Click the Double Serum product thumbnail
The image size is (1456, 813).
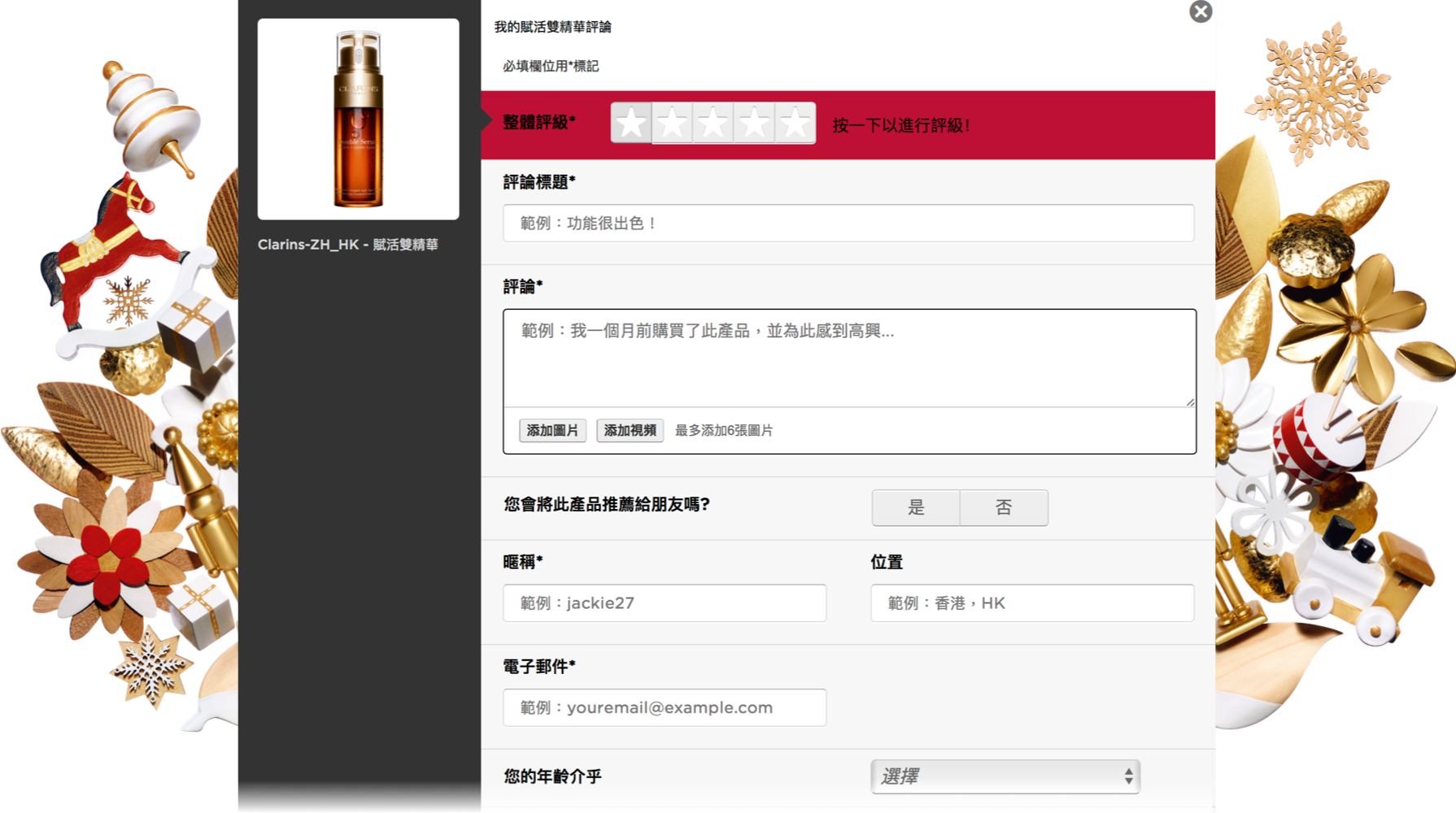(358, 120)
